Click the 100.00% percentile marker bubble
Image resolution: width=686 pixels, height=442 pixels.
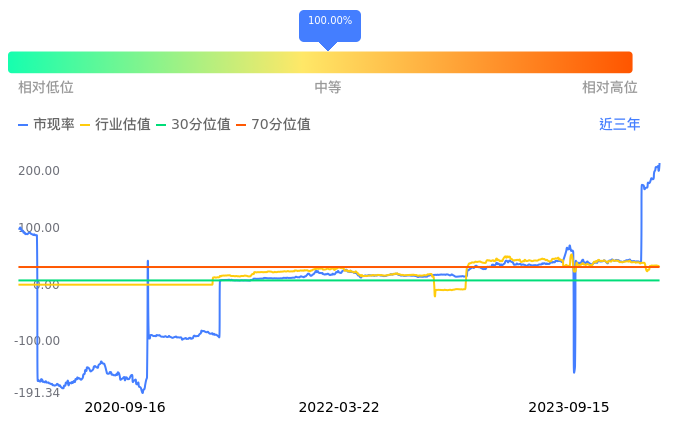click(x=329, y=22)
